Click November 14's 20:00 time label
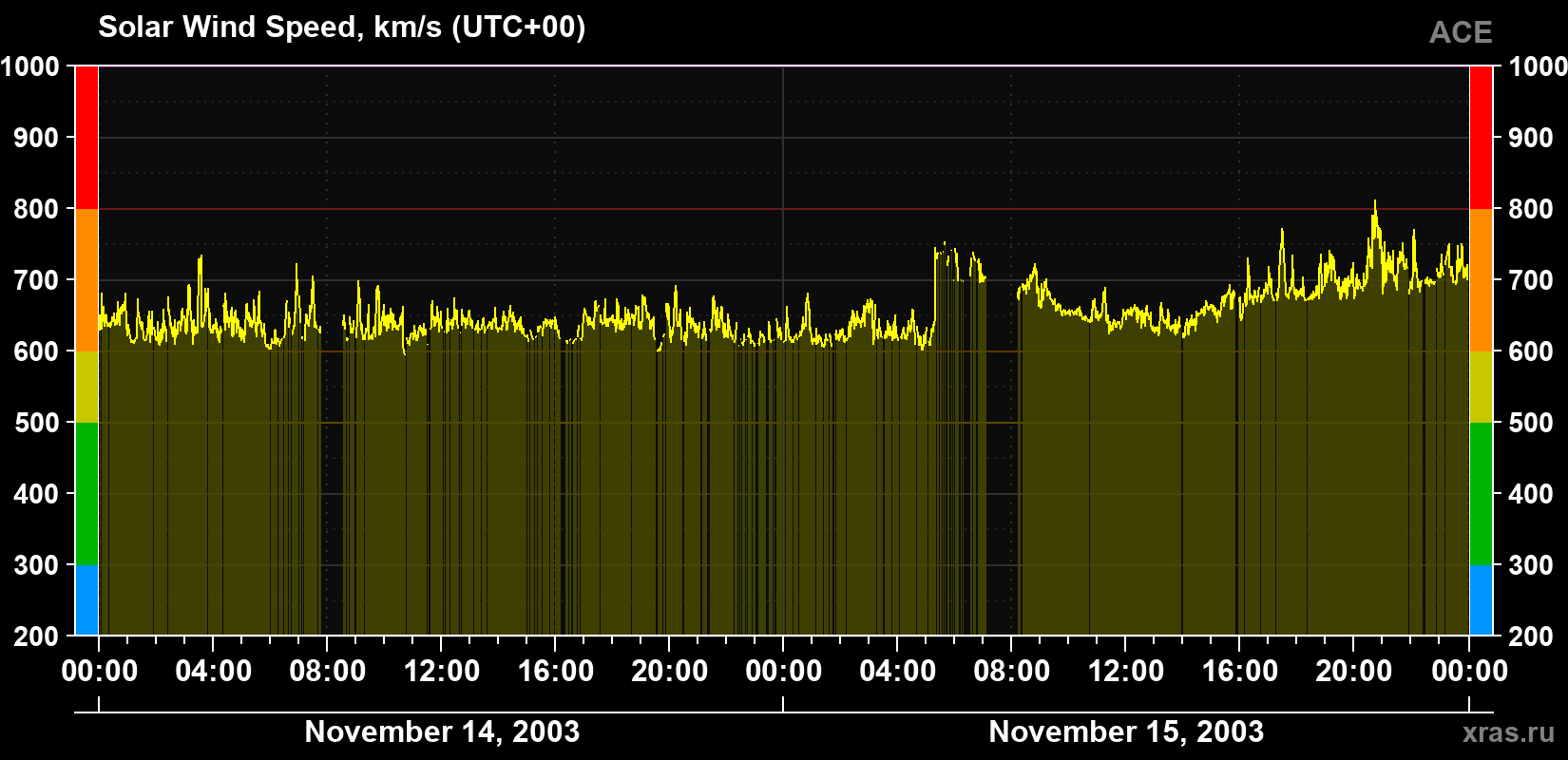Image resolution: width=1568 pixels, height=760 pixels. 670,672
